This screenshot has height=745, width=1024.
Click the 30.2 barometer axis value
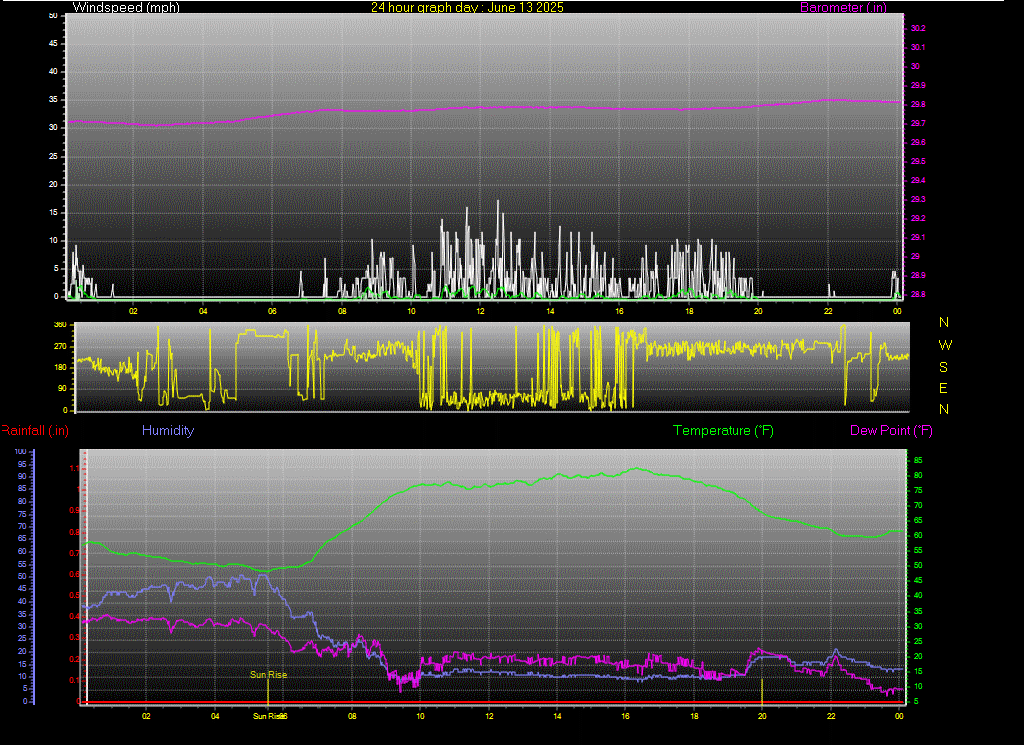(918, 28)
